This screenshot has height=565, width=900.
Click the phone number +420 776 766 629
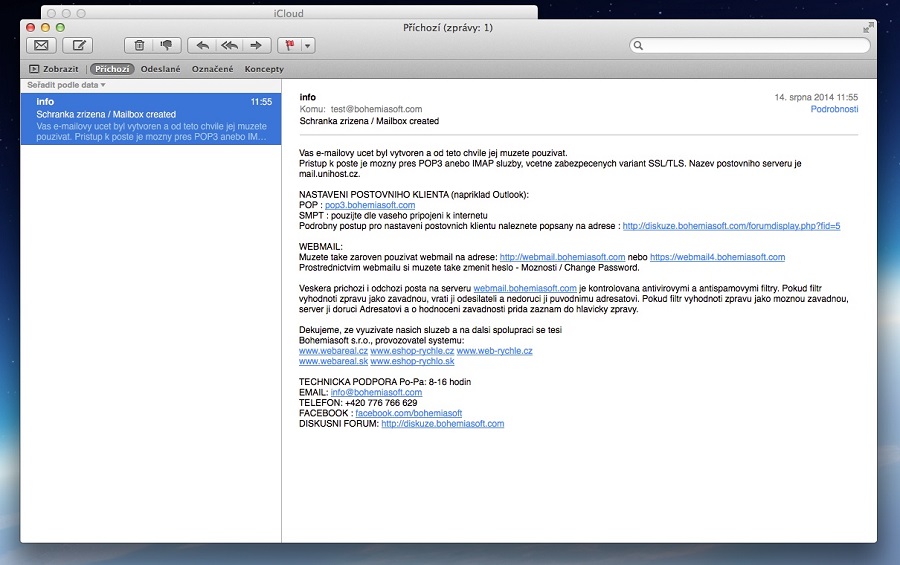[381, 403]
